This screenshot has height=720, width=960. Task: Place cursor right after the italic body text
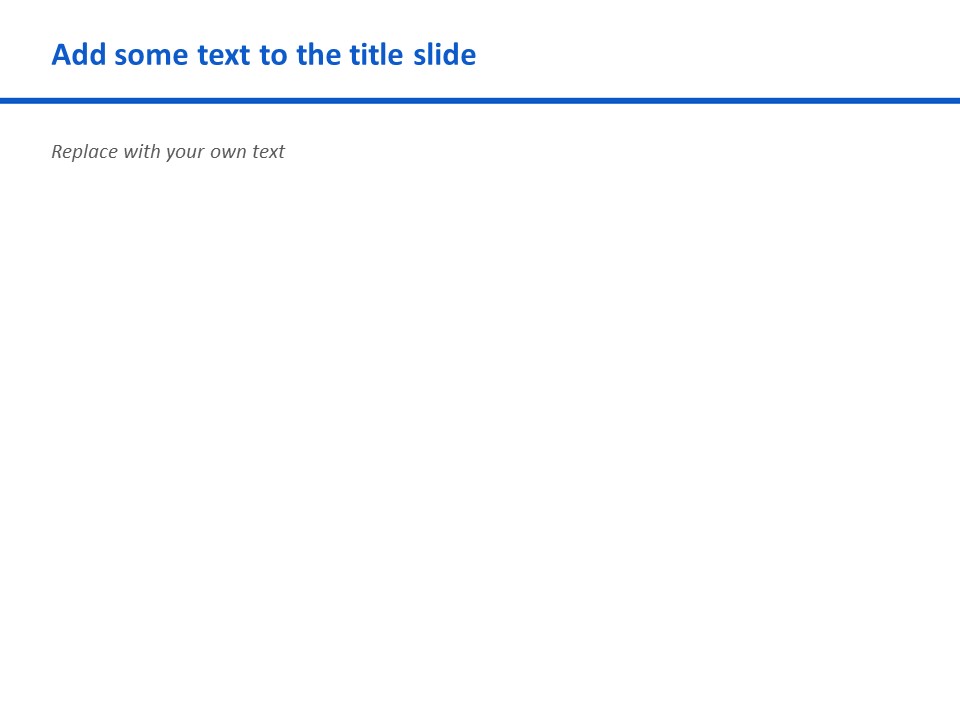pos(286,152)
